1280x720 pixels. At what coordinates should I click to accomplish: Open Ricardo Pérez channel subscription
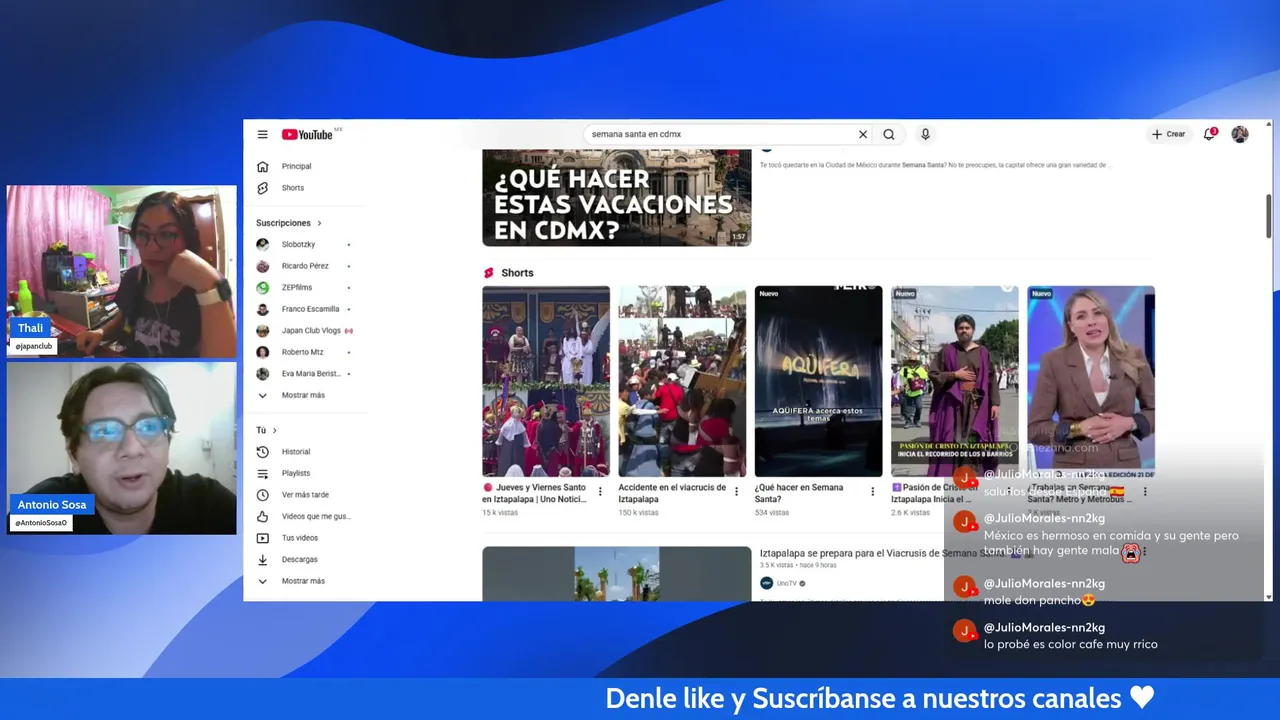click(304, 266)
